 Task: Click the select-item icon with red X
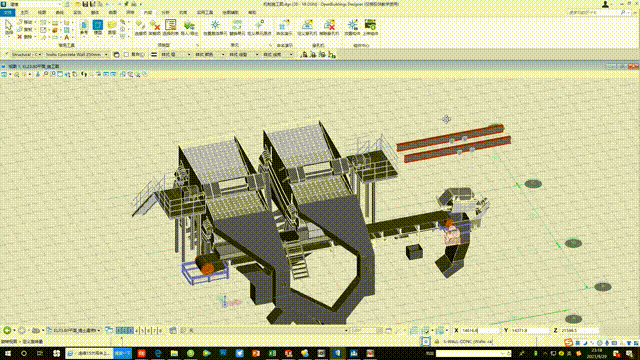[x=155, y=27]
